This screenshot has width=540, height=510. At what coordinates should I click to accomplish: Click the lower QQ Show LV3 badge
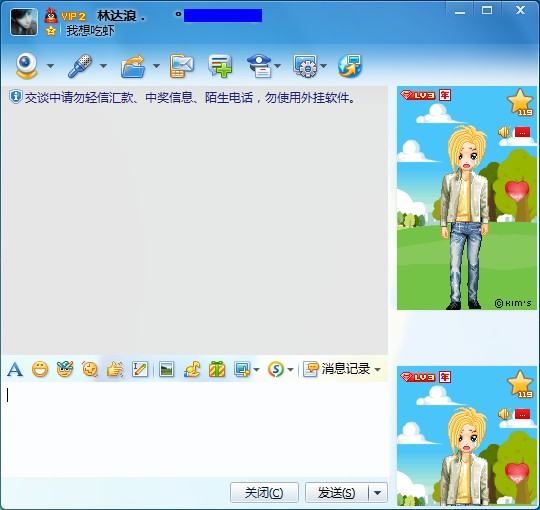(x=418, y=377)
